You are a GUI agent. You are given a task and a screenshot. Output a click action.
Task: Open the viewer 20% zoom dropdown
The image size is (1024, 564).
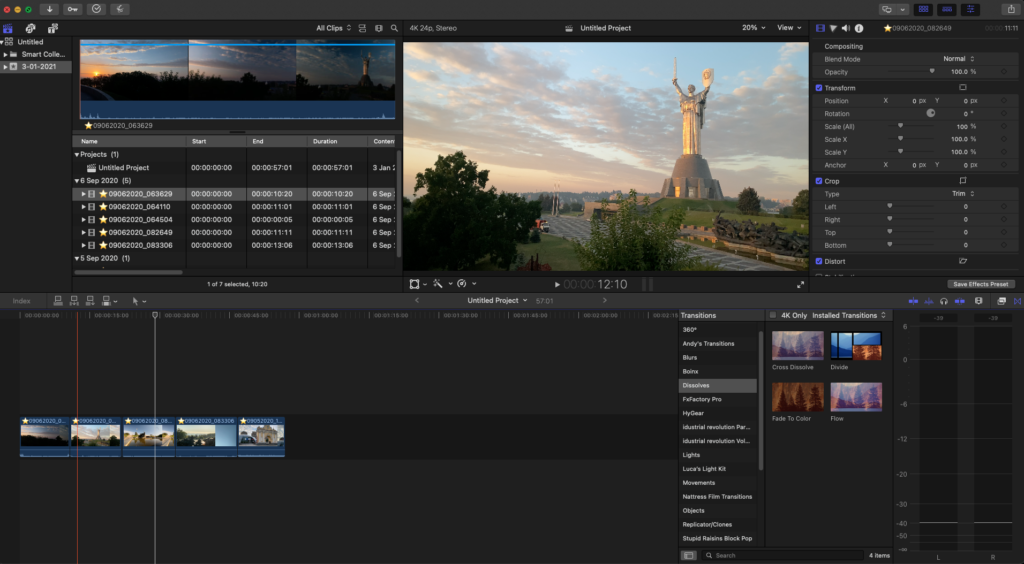[753, 28]
